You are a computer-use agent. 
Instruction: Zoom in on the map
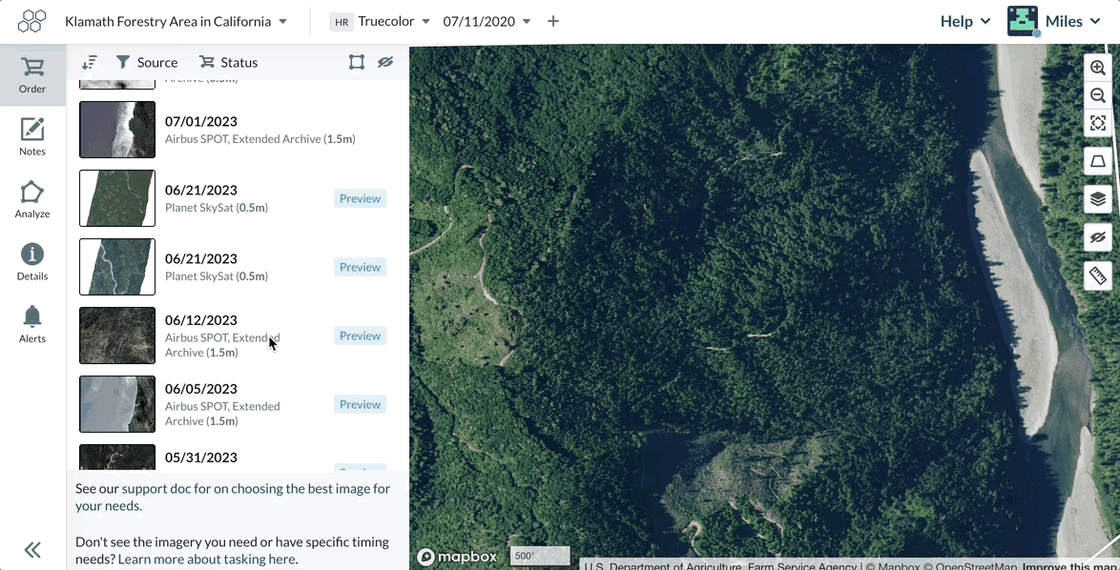1098,68
